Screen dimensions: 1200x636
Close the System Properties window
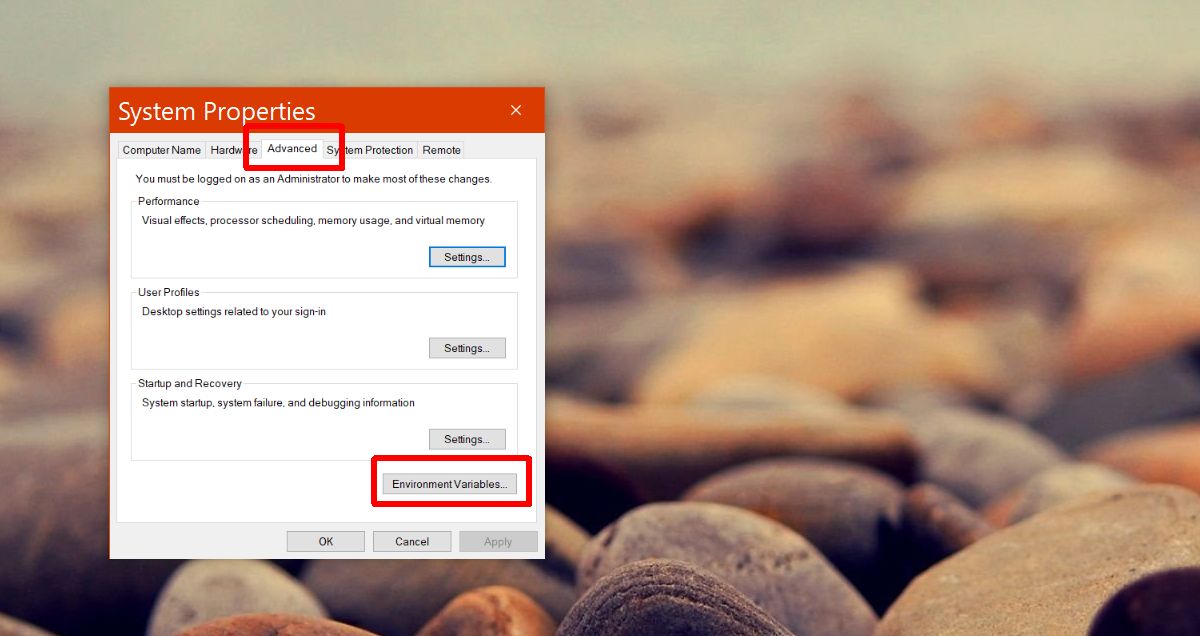point(516,110)
